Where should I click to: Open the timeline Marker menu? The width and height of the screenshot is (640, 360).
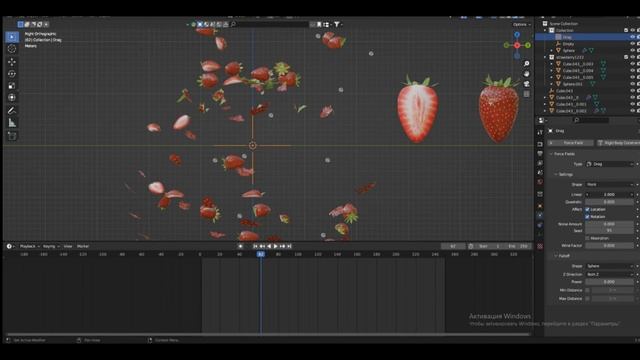pos(83,247)
